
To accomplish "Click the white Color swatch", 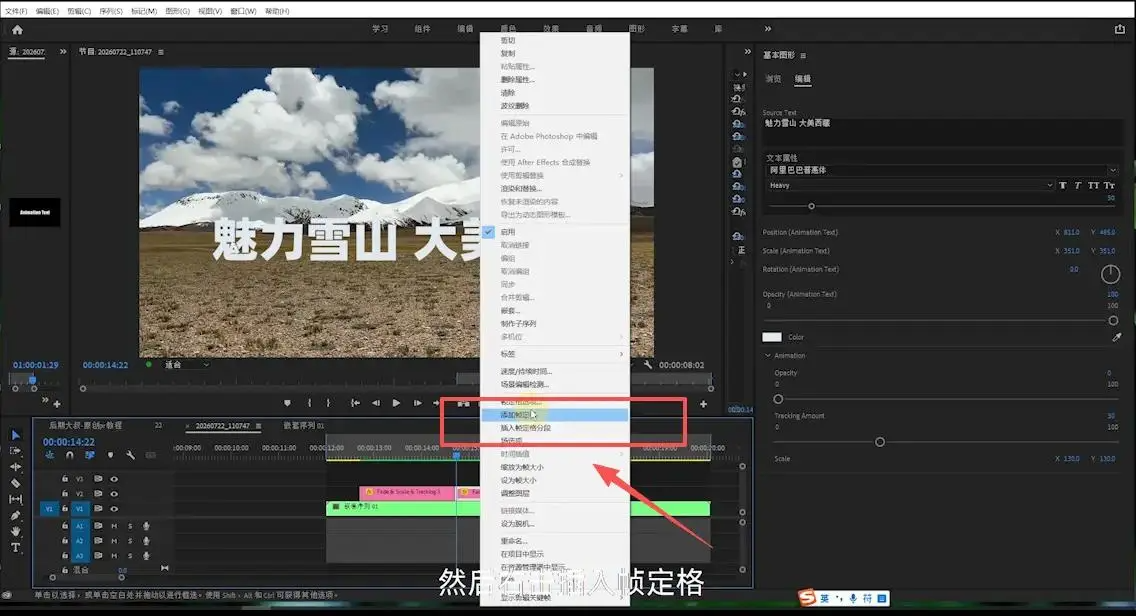I will [x=772, y=337].
